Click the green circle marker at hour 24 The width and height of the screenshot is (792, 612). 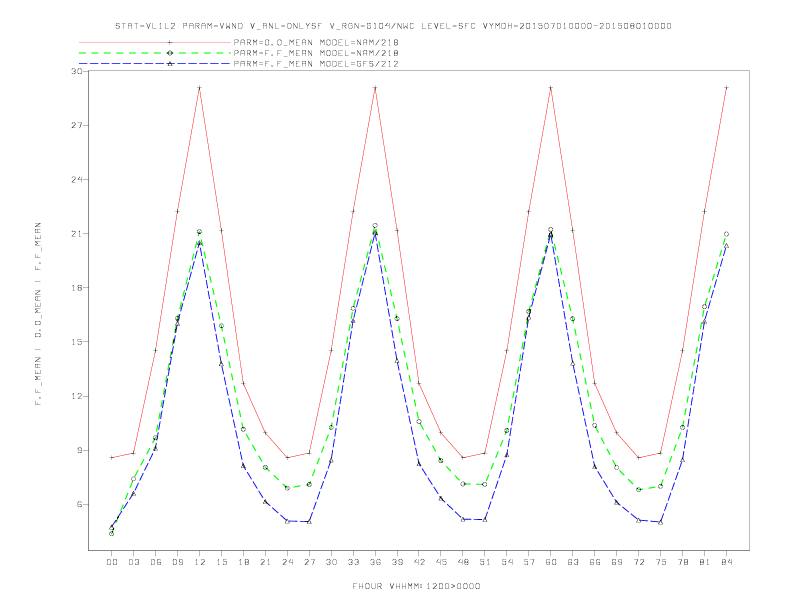pos(287,488)
